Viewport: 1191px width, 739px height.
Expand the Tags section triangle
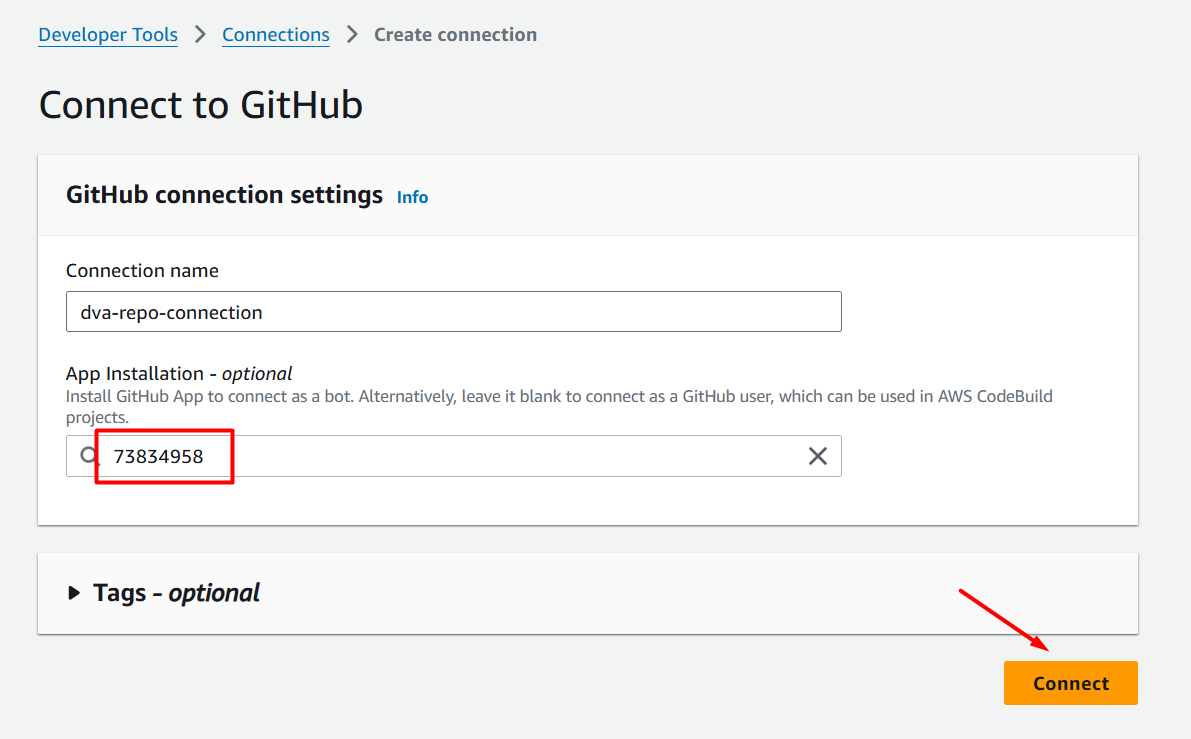tap(74, 593)
